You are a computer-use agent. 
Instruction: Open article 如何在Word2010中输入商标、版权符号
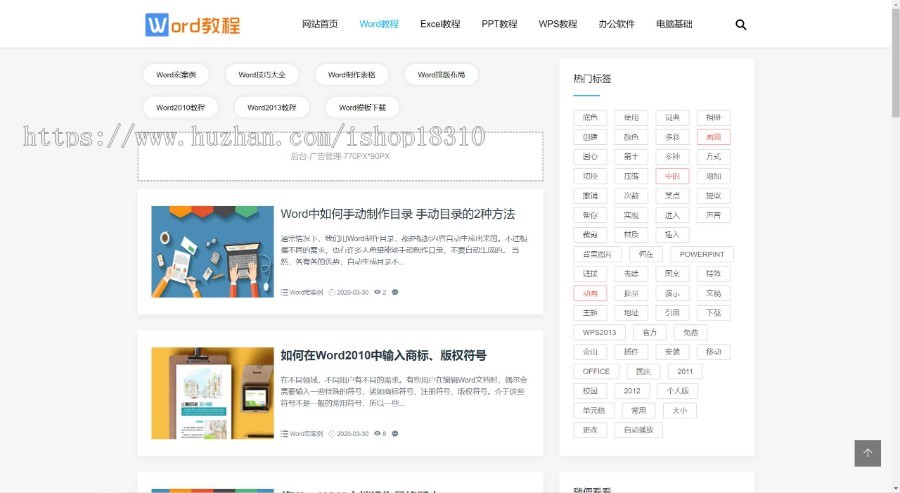383,355
